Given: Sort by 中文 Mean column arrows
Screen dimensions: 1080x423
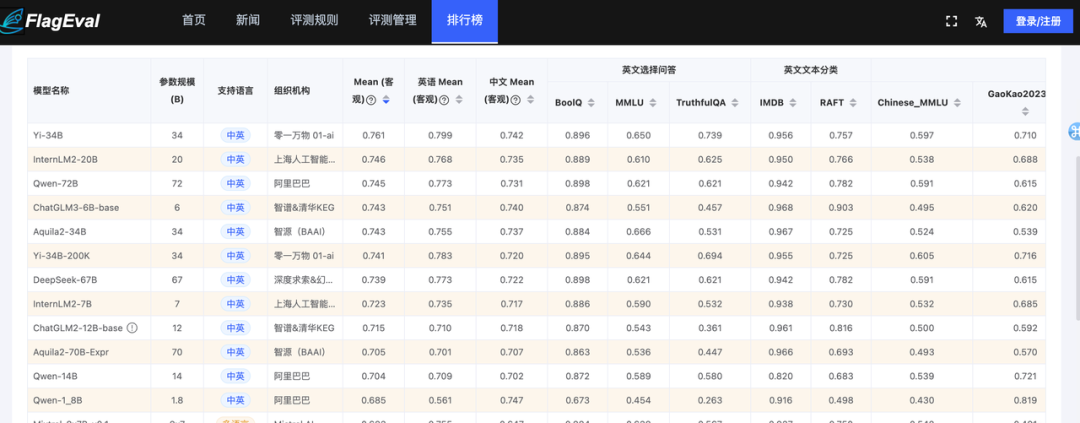Looking at the screenshot, I should [x=530, y=101].
